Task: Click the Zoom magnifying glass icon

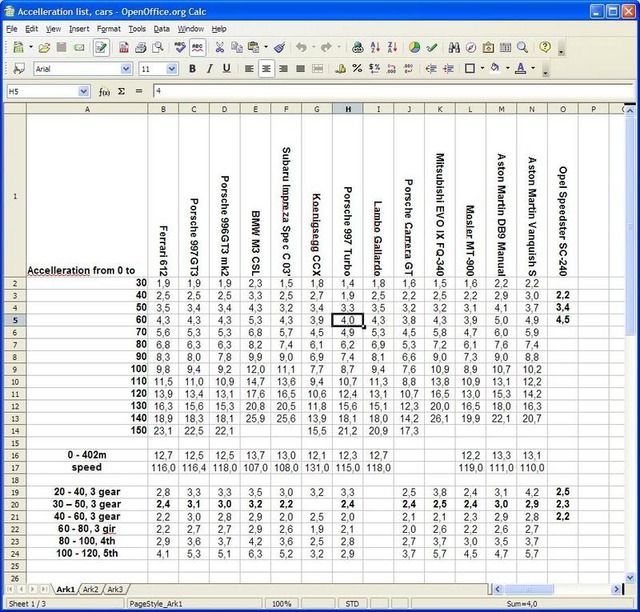Action: pos(522,48)
